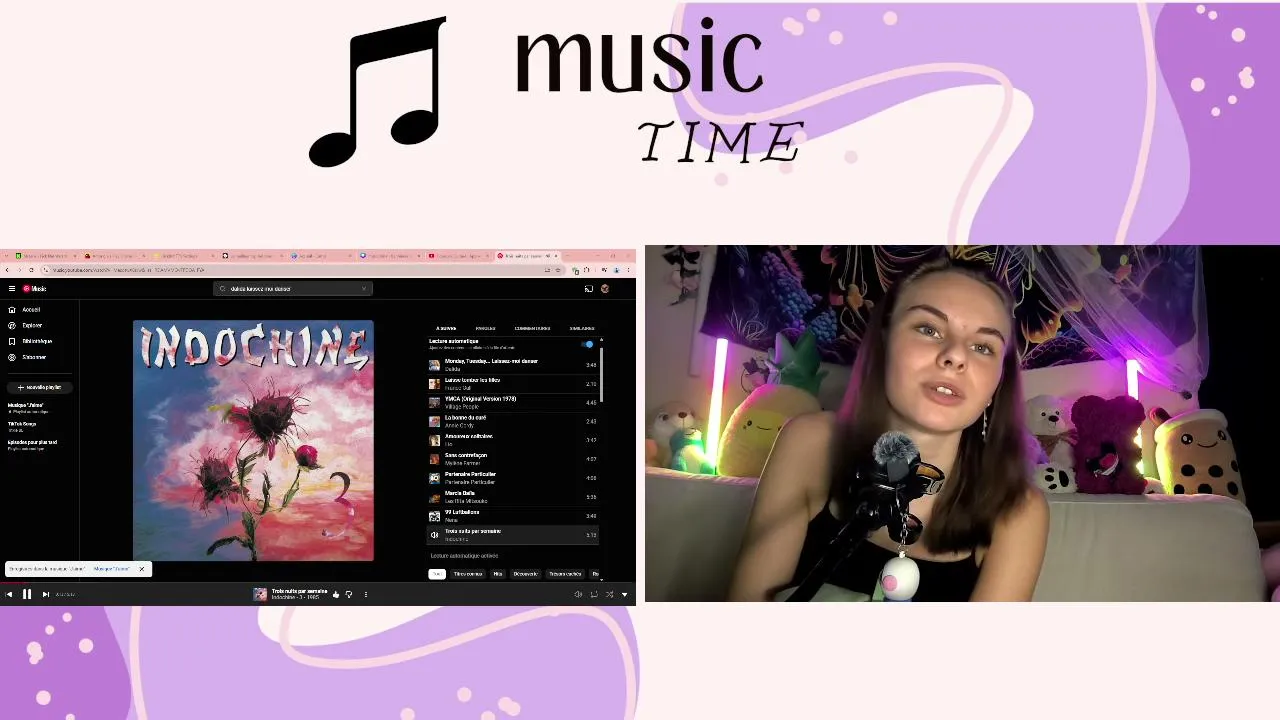Open Épisodes pour plus tard playlist
The image size is (1280, 720).
(x=32, y=445)
